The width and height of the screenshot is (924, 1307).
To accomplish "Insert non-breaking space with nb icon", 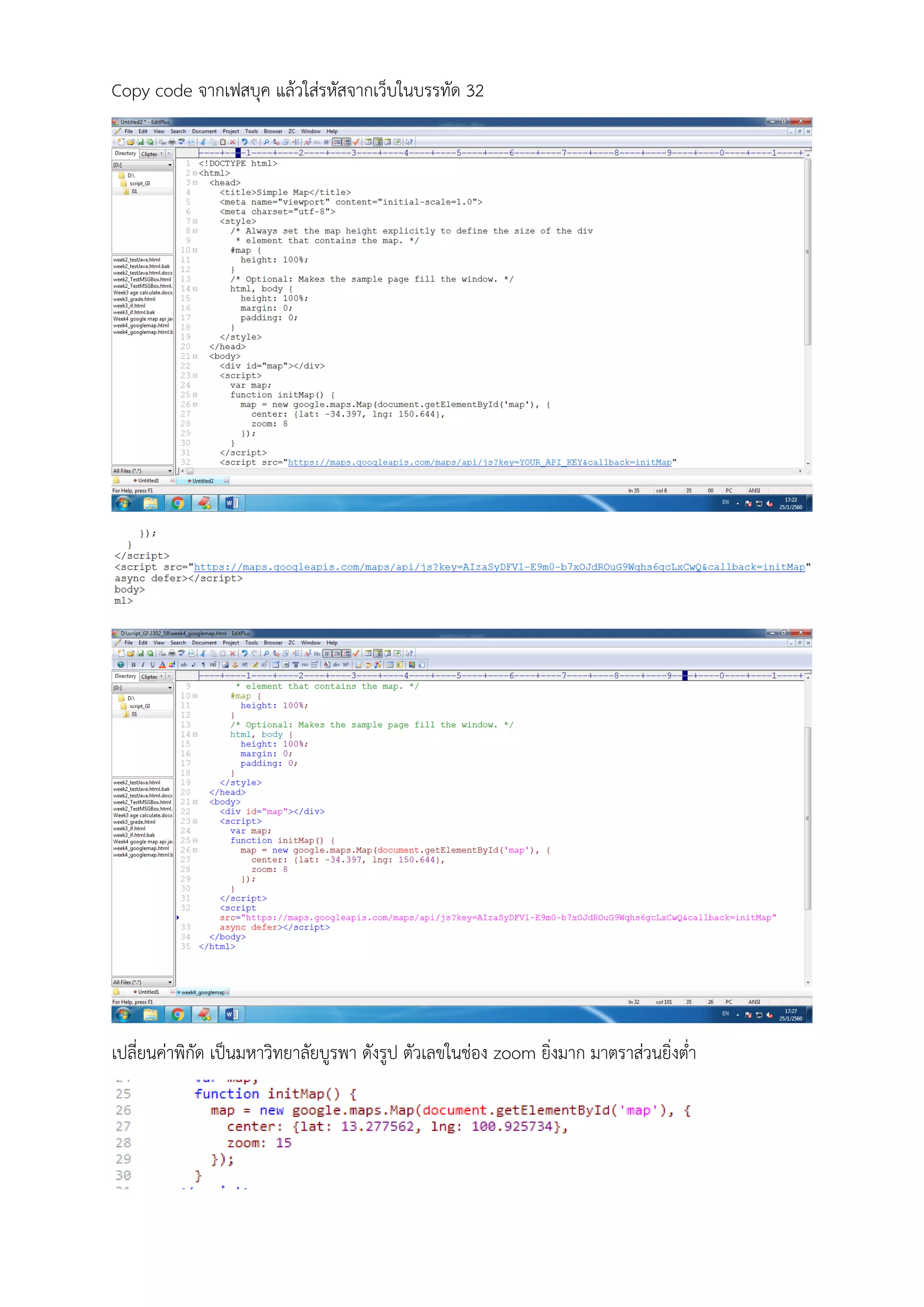I will click(184, 665).
